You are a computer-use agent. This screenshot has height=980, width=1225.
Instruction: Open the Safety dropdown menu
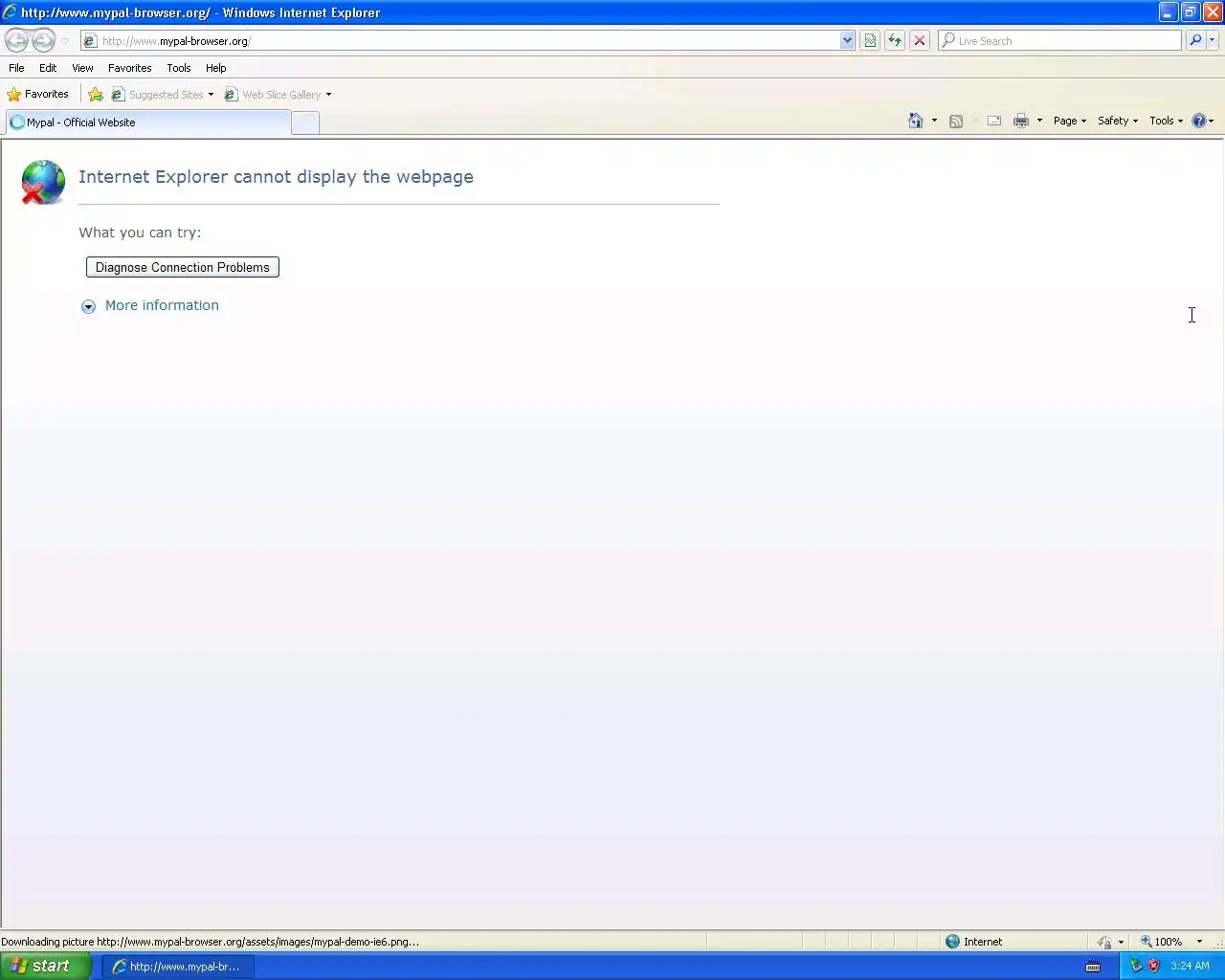[x=1118, y=121]
